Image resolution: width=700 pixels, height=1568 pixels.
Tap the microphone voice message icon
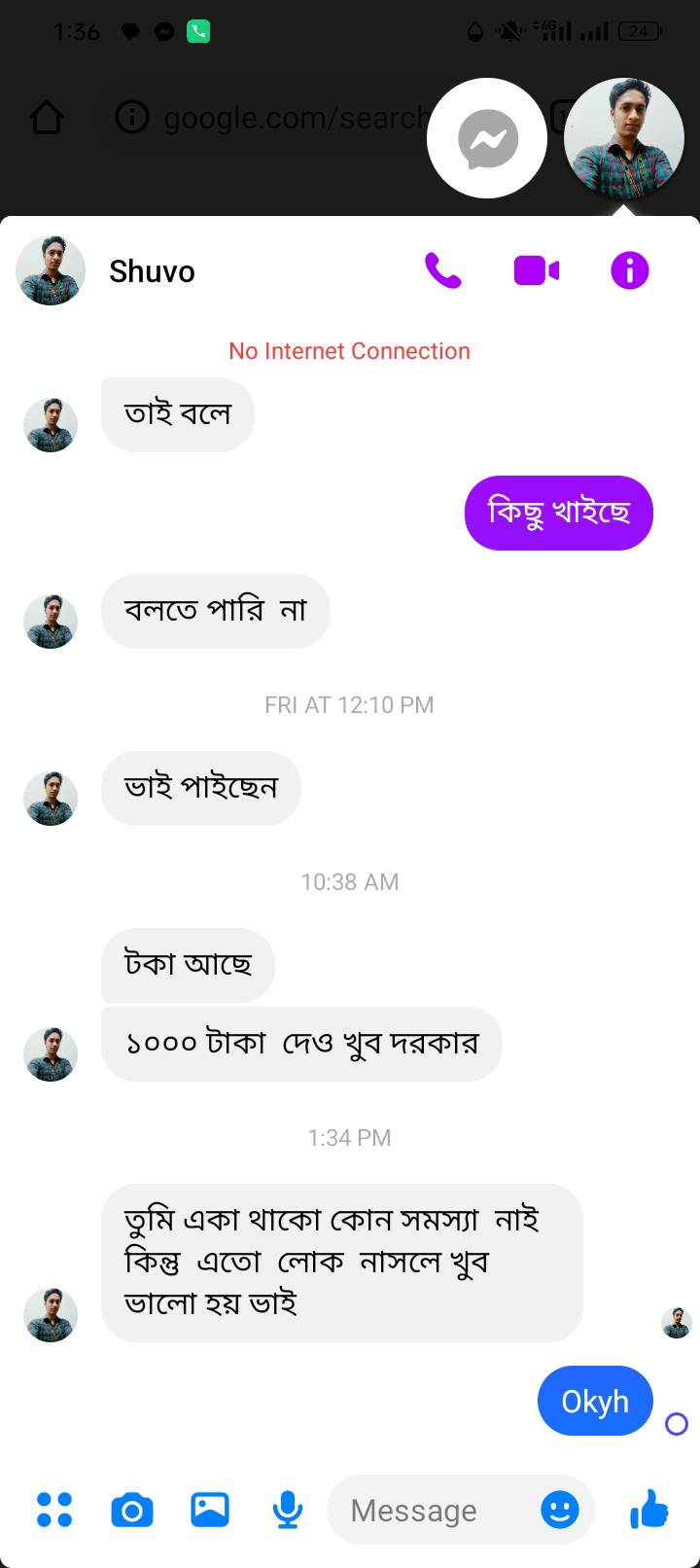tap(288, 1510)
